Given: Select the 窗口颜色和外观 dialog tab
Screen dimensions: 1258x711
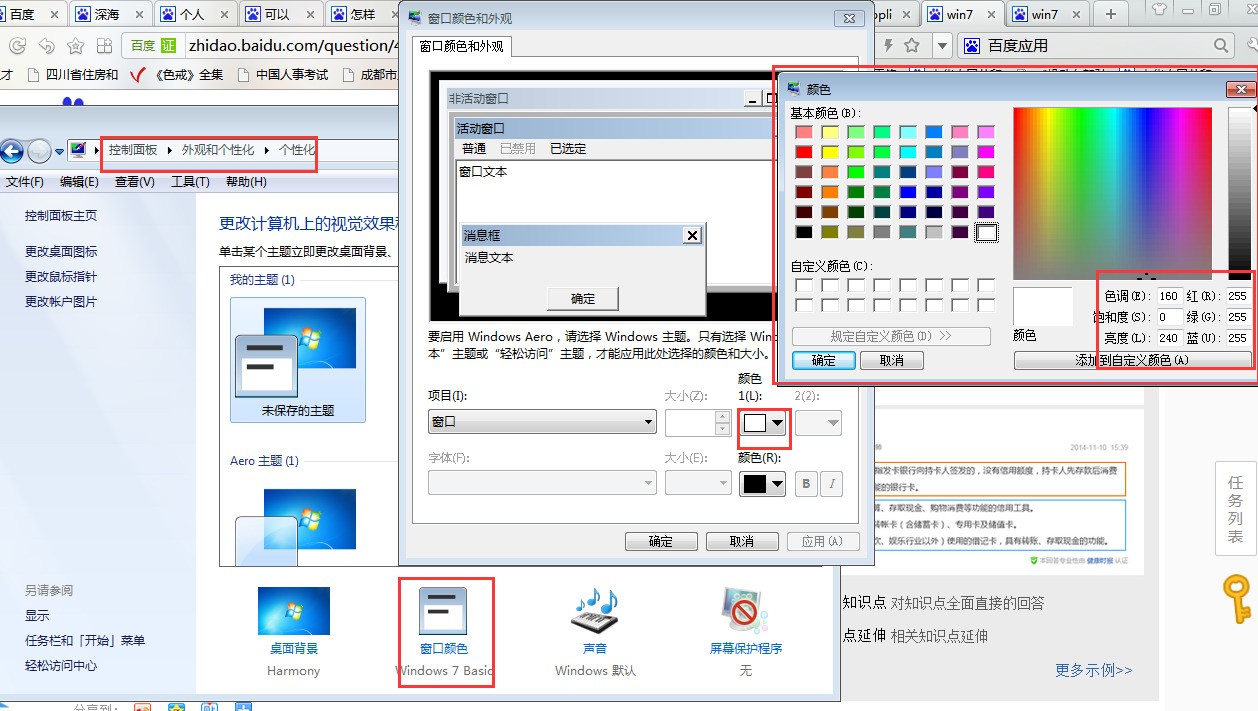Looking at the screenshot, I should pyautogui.click(x=461, y=46).
